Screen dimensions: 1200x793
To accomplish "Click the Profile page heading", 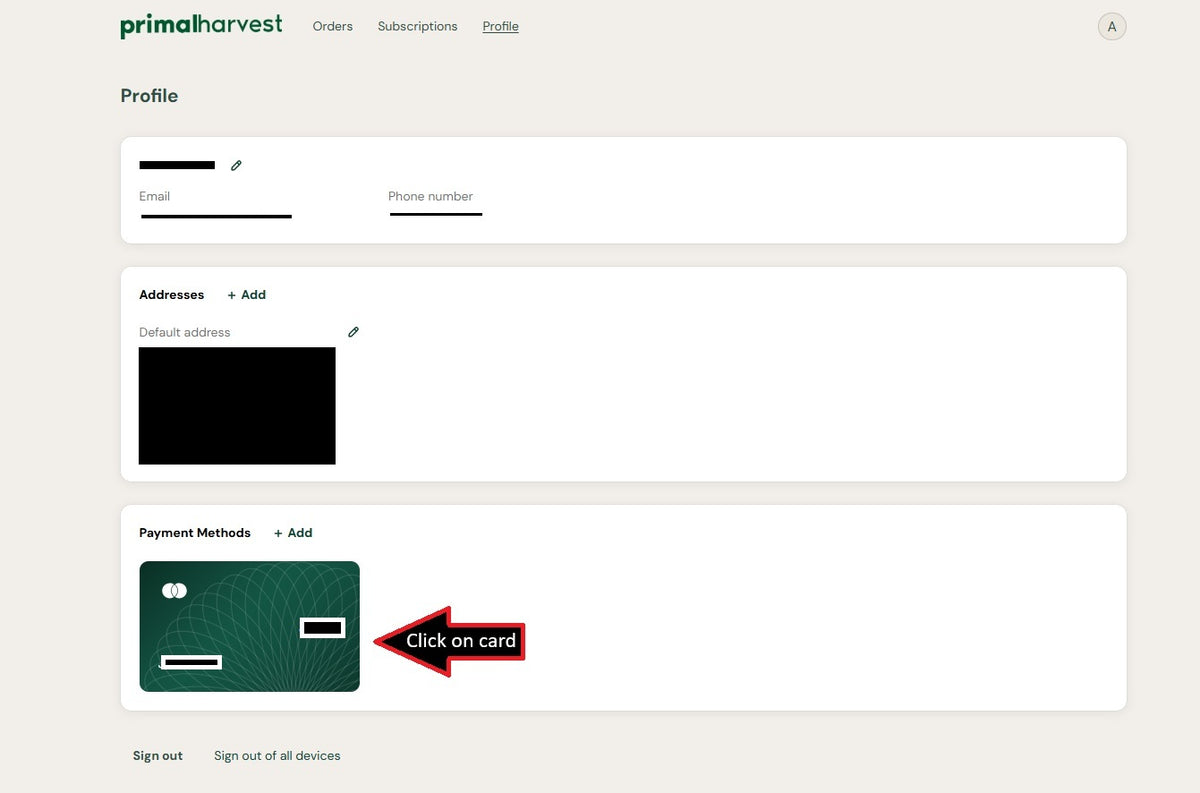I will click(x=149, y=96).
